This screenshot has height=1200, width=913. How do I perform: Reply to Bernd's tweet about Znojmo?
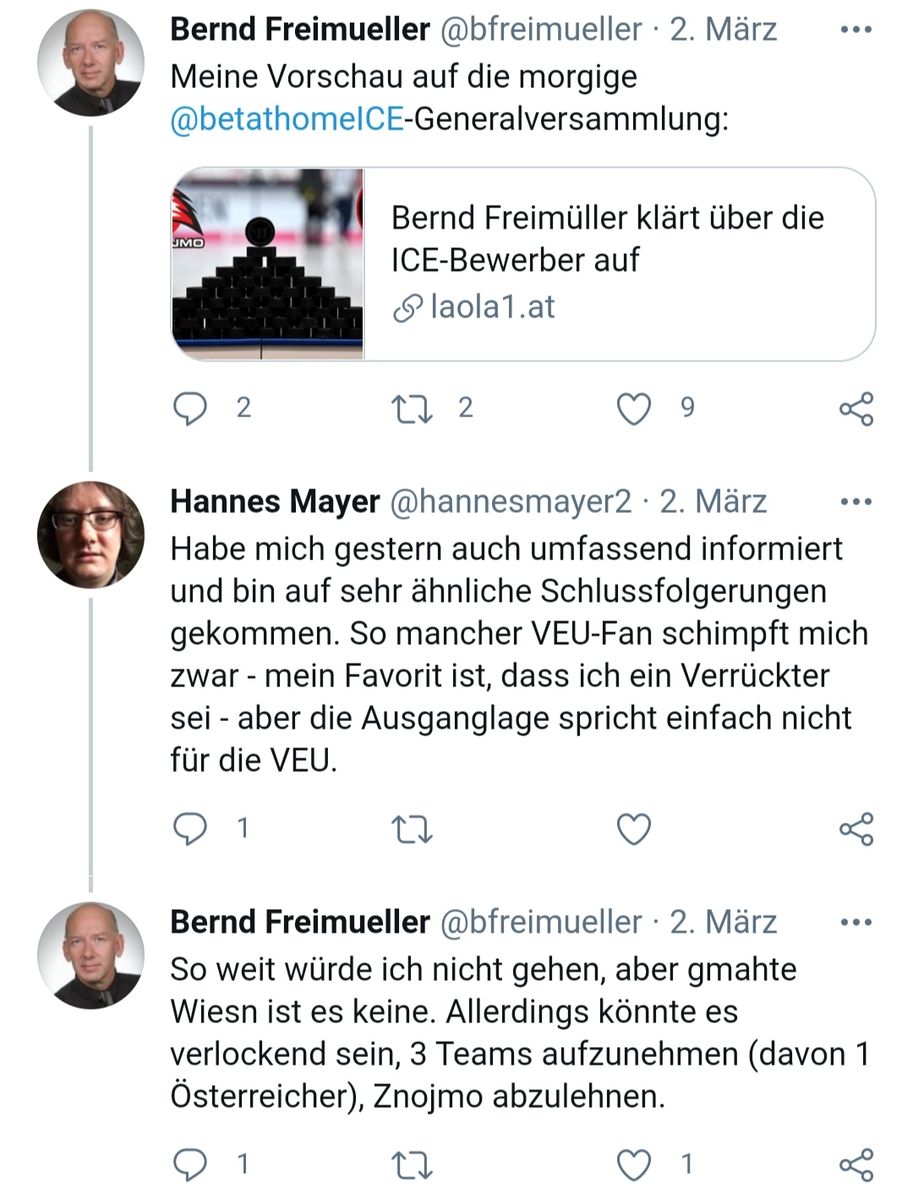pos(190,1164)
